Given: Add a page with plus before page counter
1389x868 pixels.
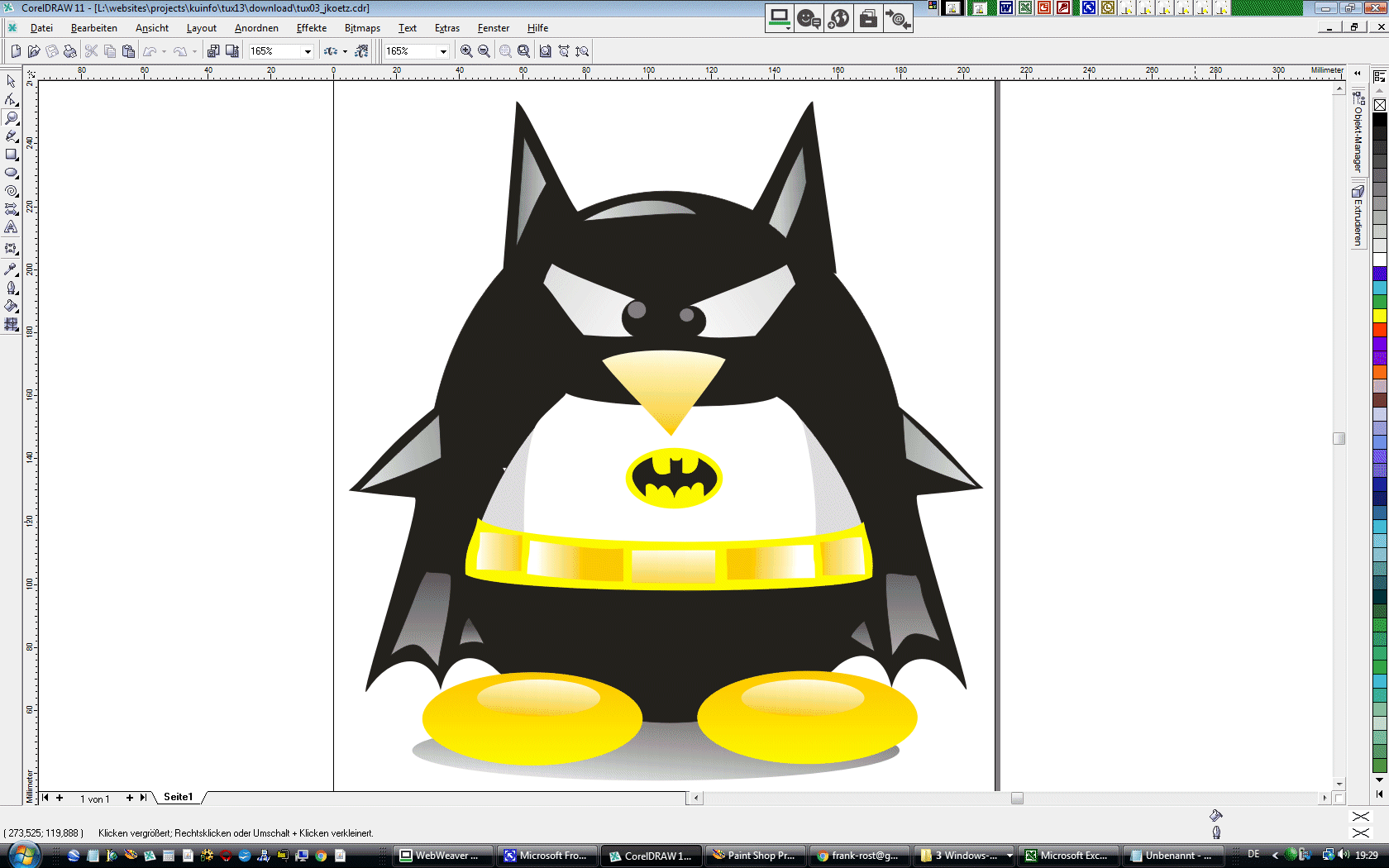Looking at the screenshot, I should [x=60, y=798].
